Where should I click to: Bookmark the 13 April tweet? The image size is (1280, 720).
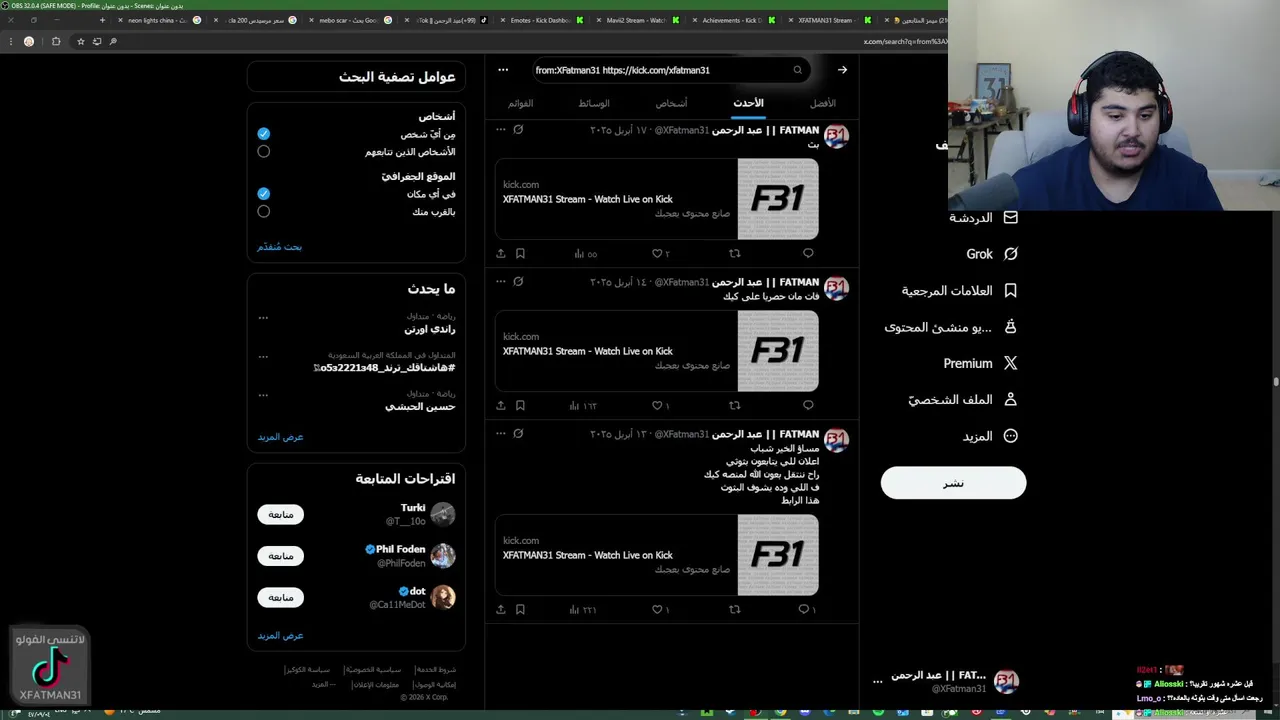[x=520, y=609]
